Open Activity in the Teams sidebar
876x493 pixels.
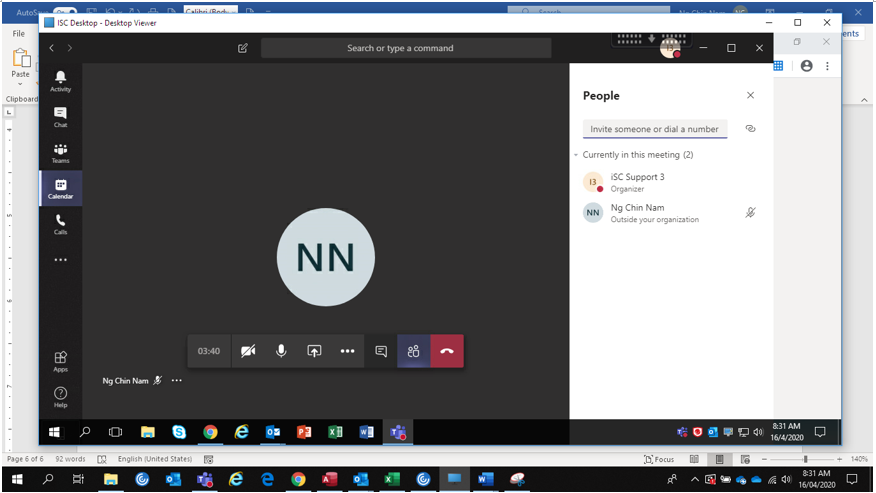coord(60,81)
